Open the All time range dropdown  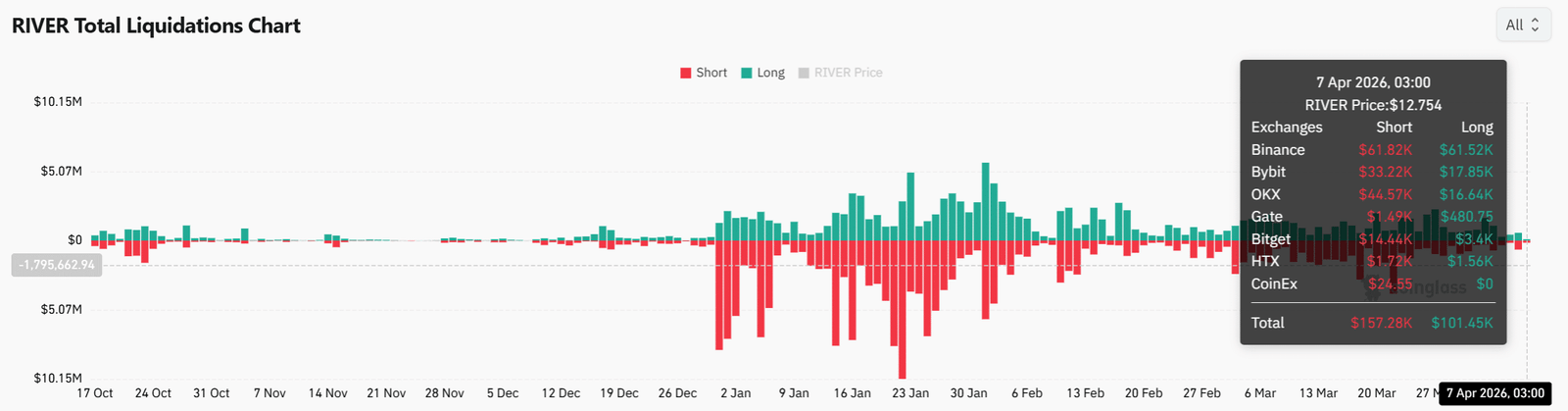(1523, 25)
